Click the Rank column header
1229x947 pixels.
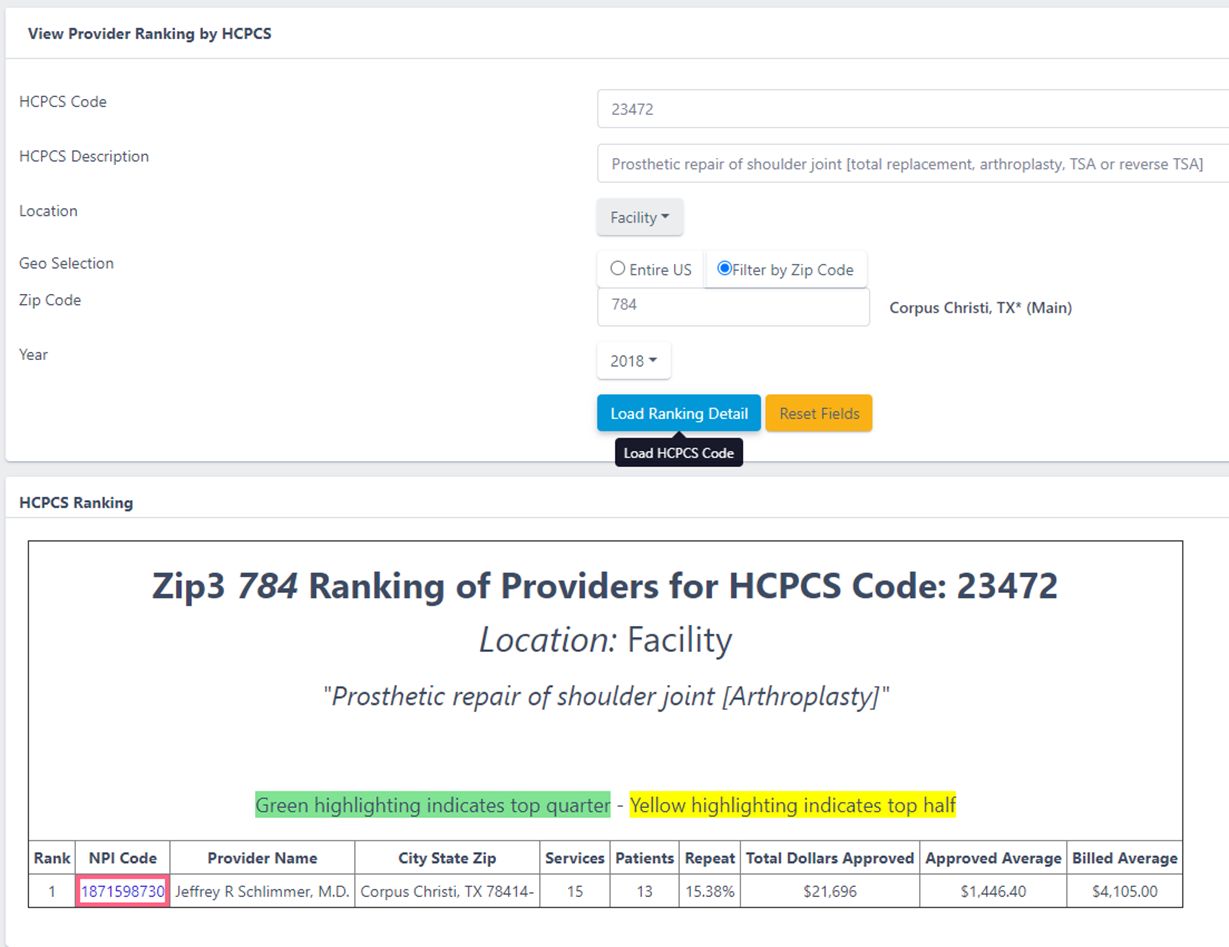(52, 858)
